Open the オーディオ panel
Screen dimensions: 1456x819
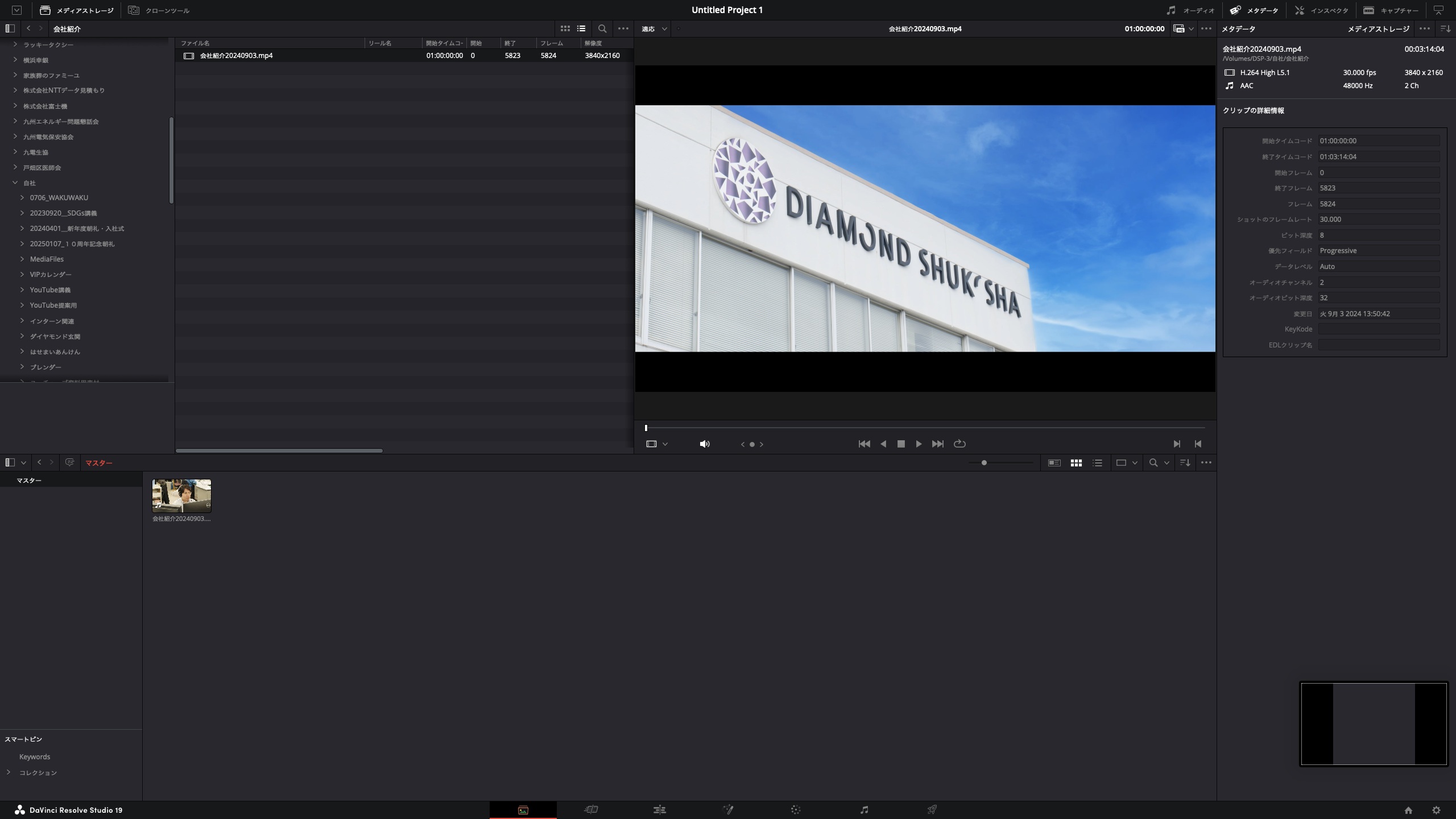pyautogui.click(x=1190, y=10)
